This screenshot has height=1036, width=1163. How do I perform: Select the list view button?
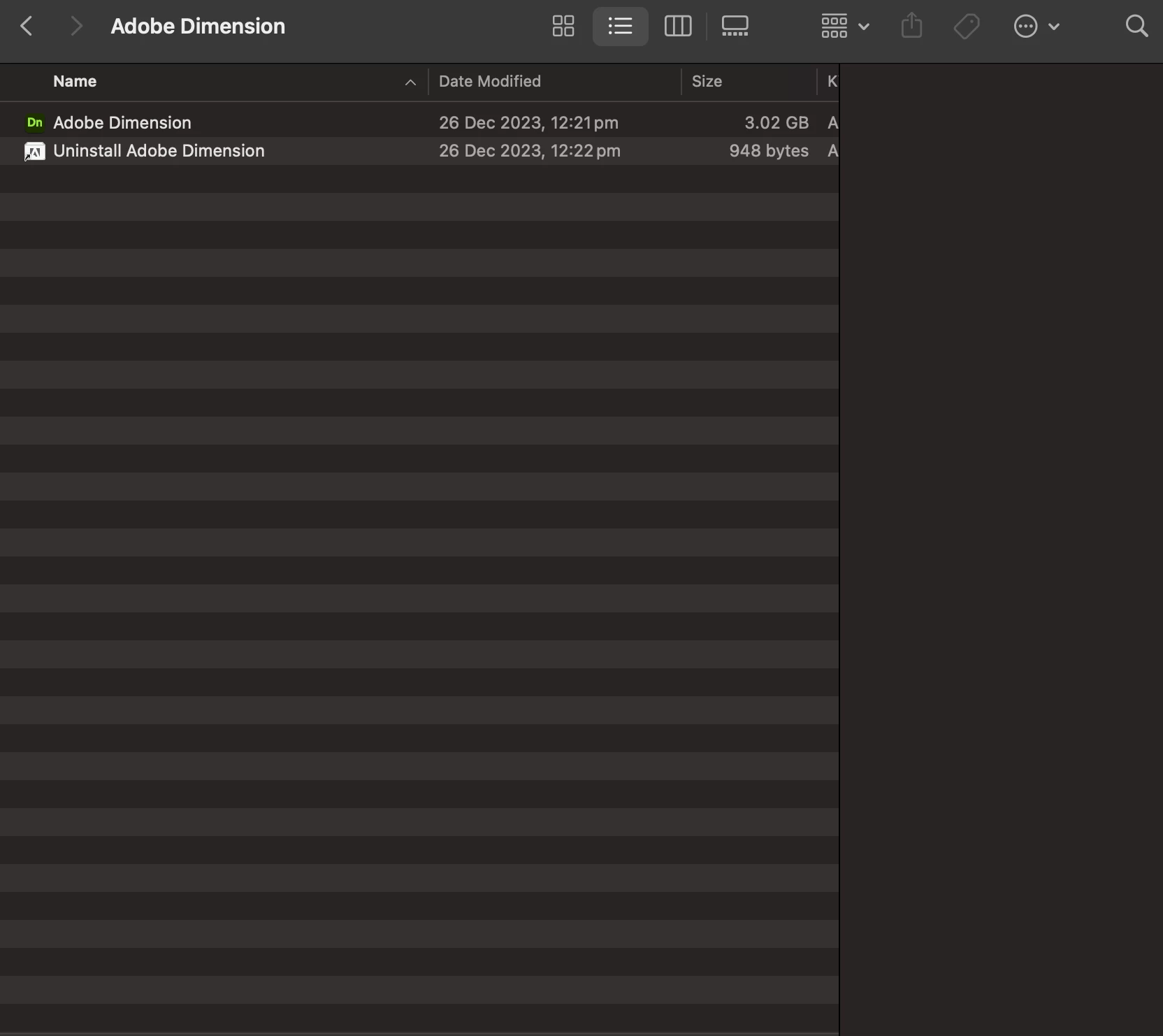620,27
